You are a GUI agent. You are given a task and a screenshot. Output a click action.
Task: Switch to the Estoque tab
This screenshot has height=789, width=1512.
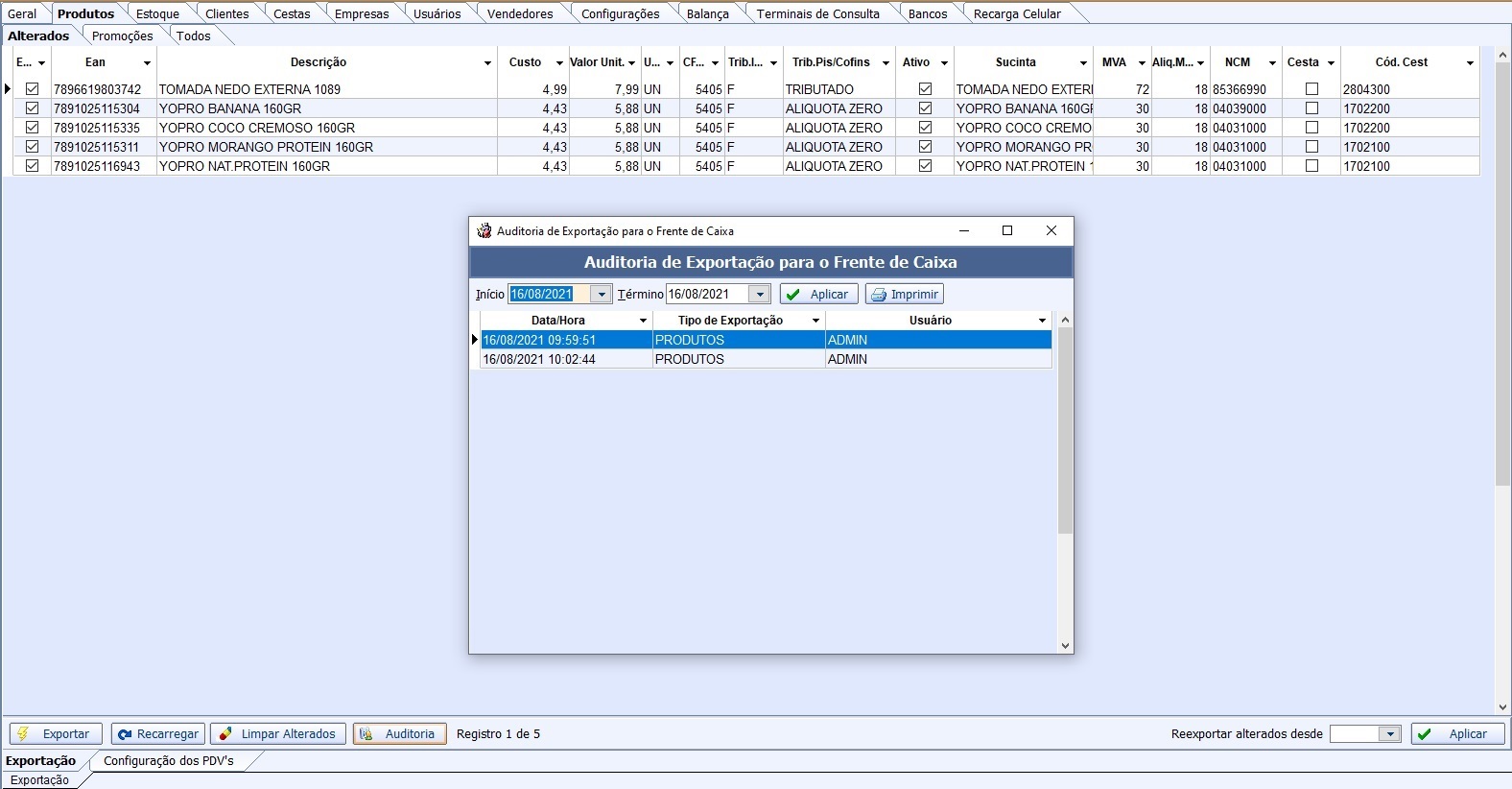[x=157, y=13]
